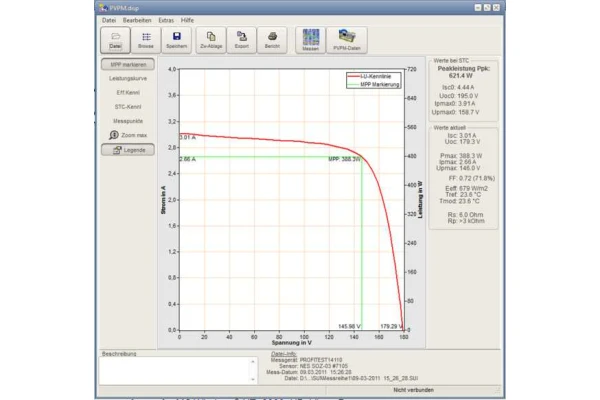Show Messpunkte on the chart
This screenshot has width=600, height=400.
(127, 120)
